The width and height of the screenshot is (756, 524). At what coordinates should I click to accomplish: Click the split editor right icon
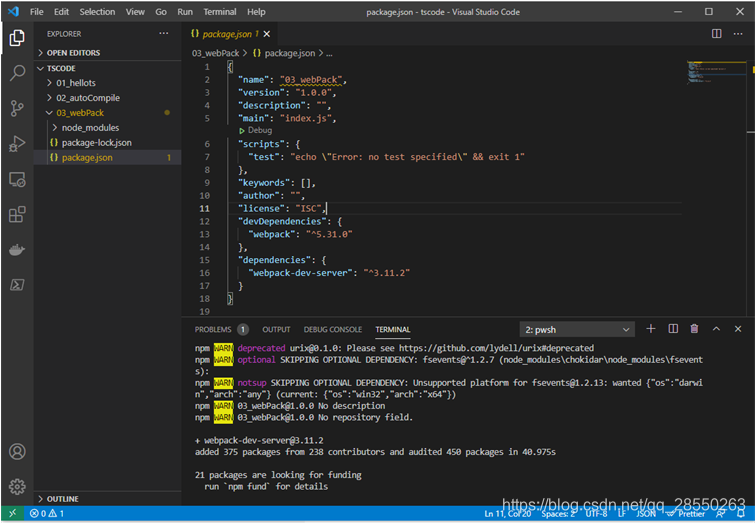click(x=716, y=33)
